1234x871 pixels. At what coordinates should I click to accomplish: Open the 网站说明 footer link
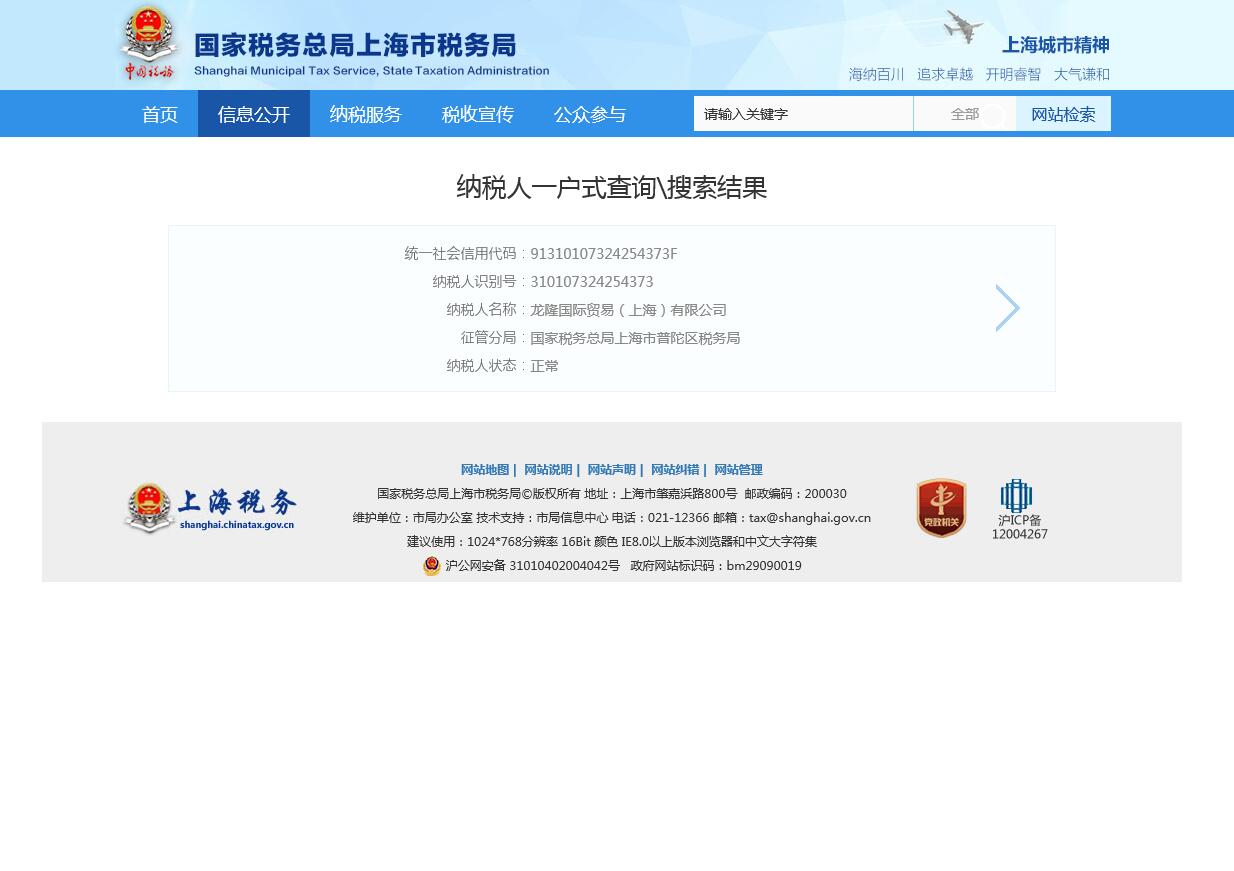pyautogui.click(x=548, y=470)
